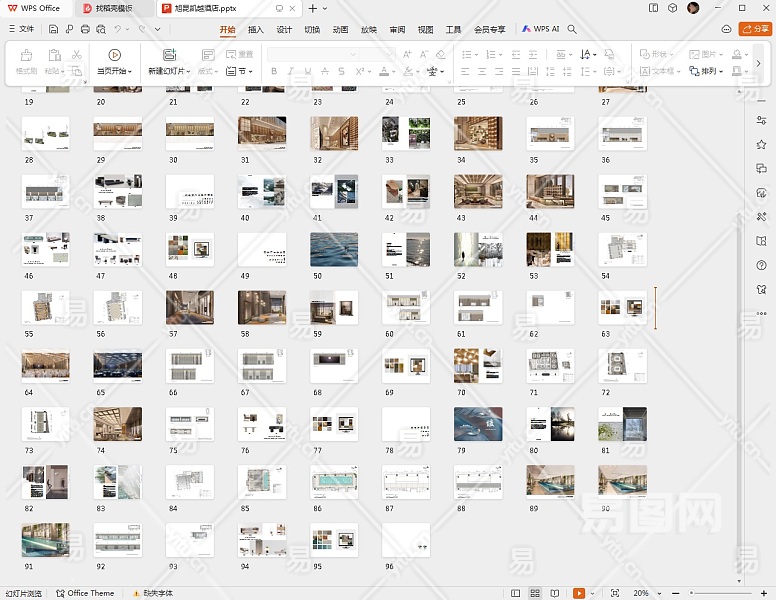This screenshot has width=776, height=600.
Task: Open the help question mark icon in sidebar
Action: click(762, 264)
